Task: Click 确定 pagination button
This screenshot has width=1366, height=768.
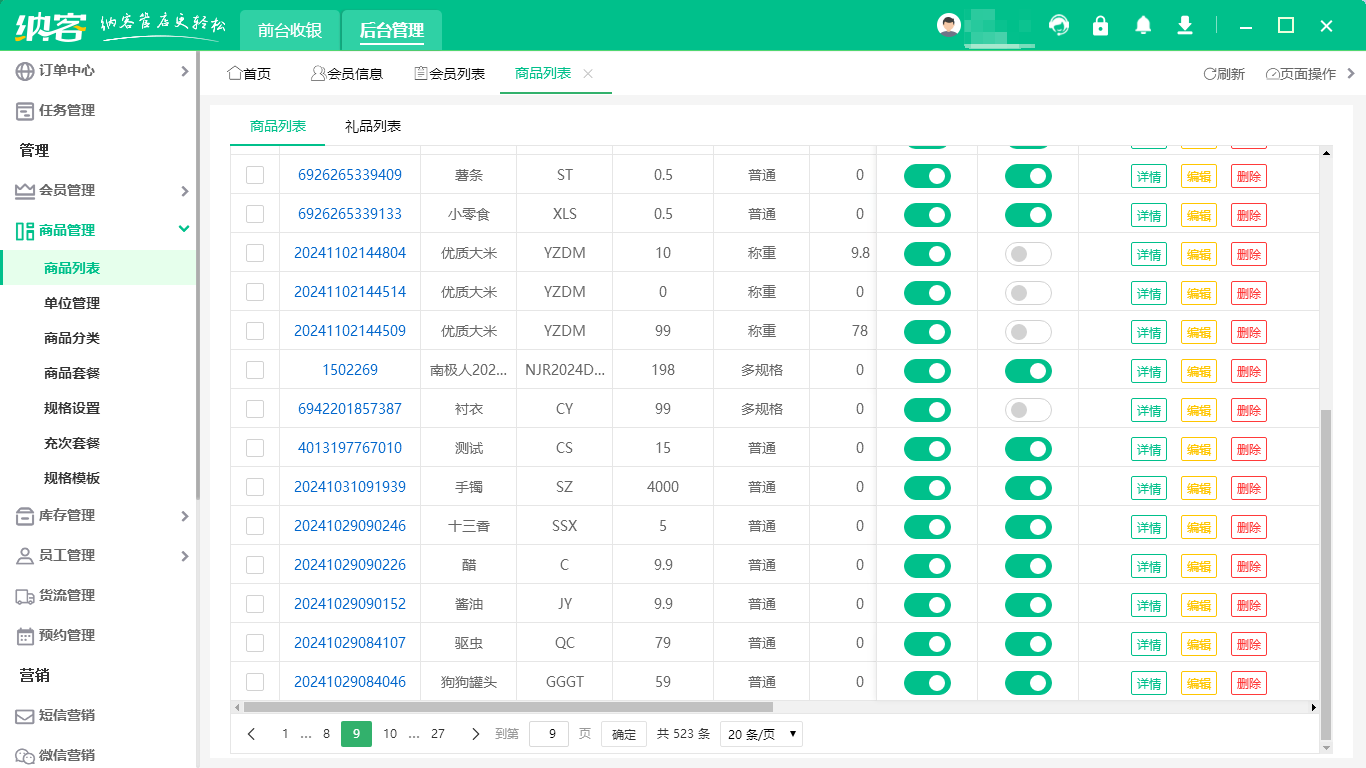Action: [624, 734]
